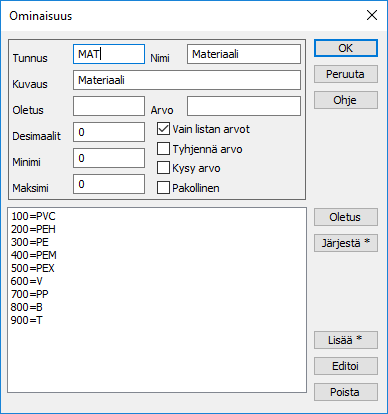Toggle the Vain listan arvot checkbox
388x414 pixels.
coord(163,129)
